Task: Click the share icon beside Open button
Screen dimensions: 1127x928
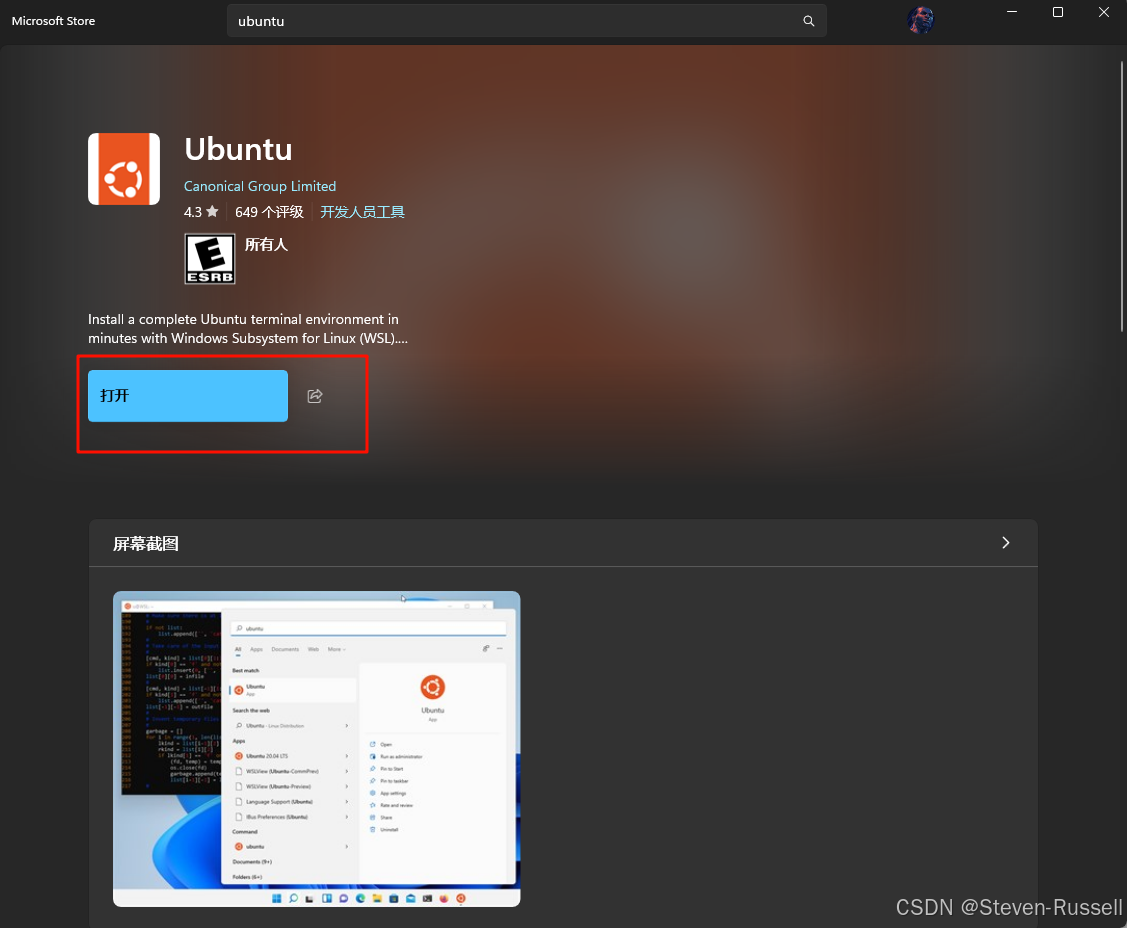Action: click(315, 396)
